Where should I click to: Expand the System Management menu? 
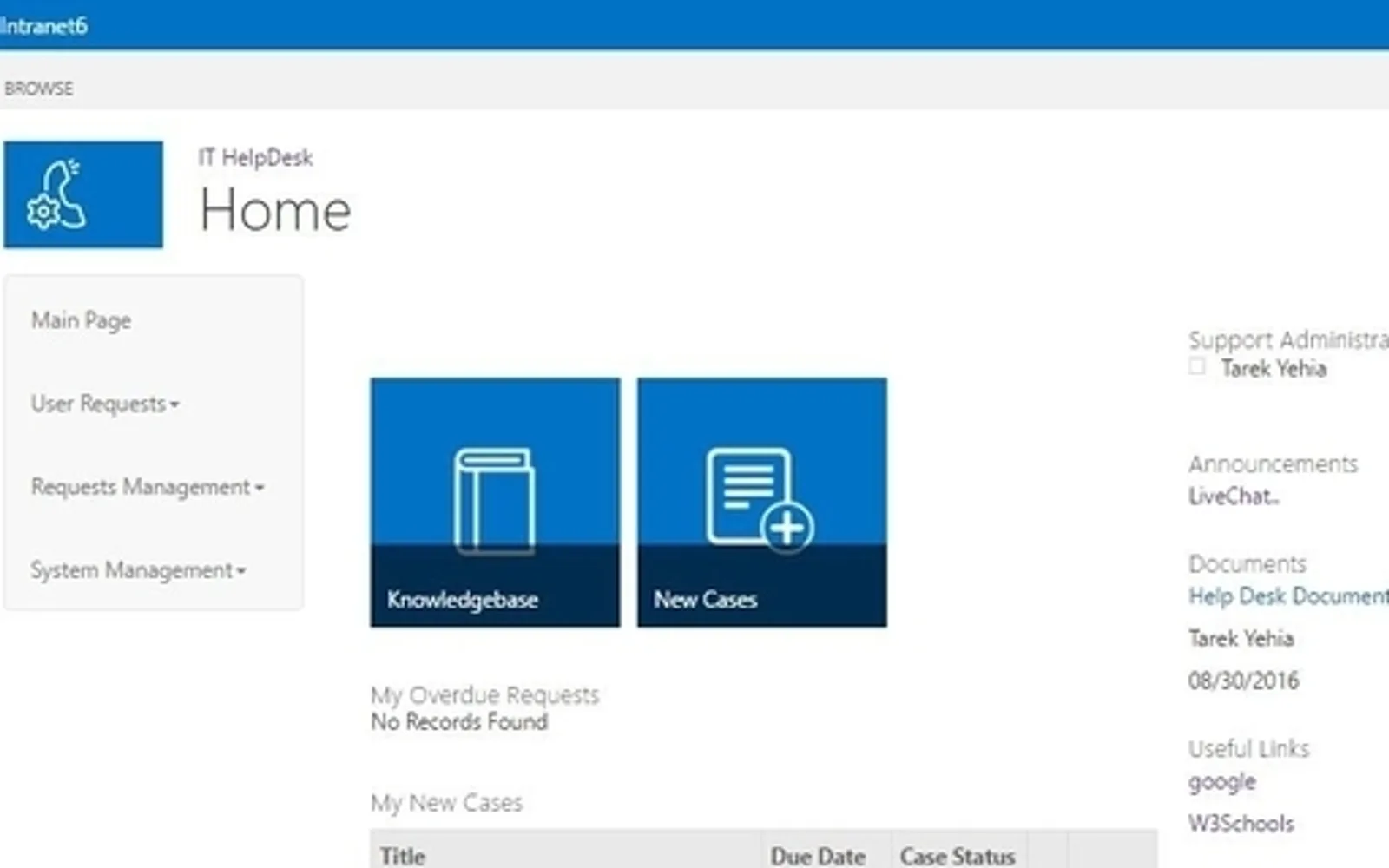(139, 570)
